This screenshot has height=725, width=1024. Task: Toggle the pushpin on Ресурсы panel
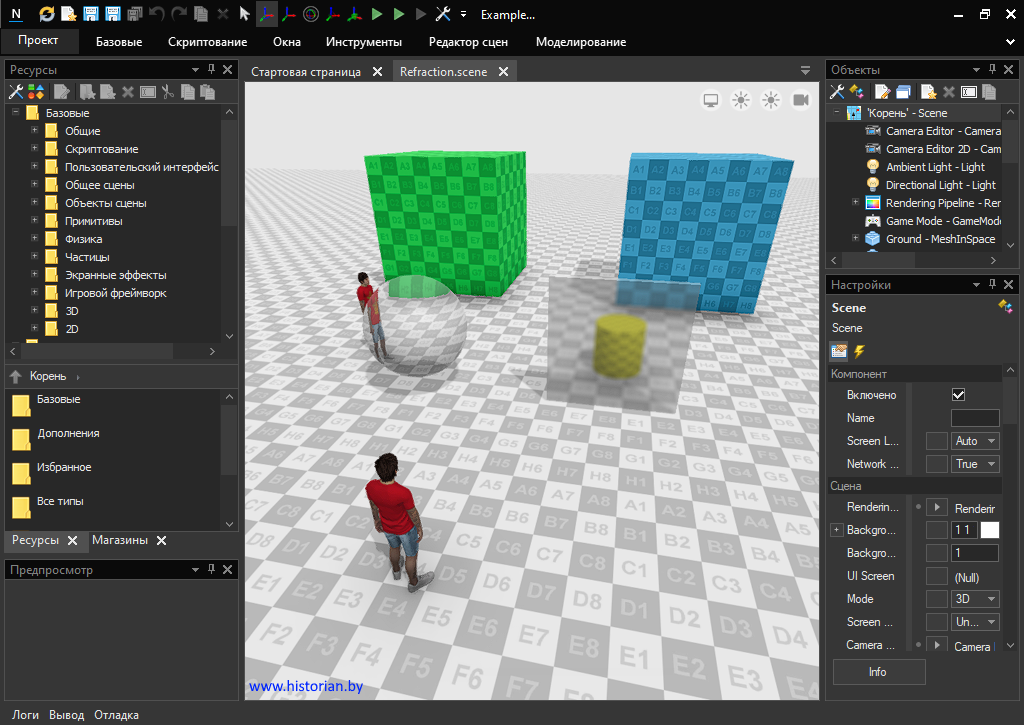click(x=211, y=70)
